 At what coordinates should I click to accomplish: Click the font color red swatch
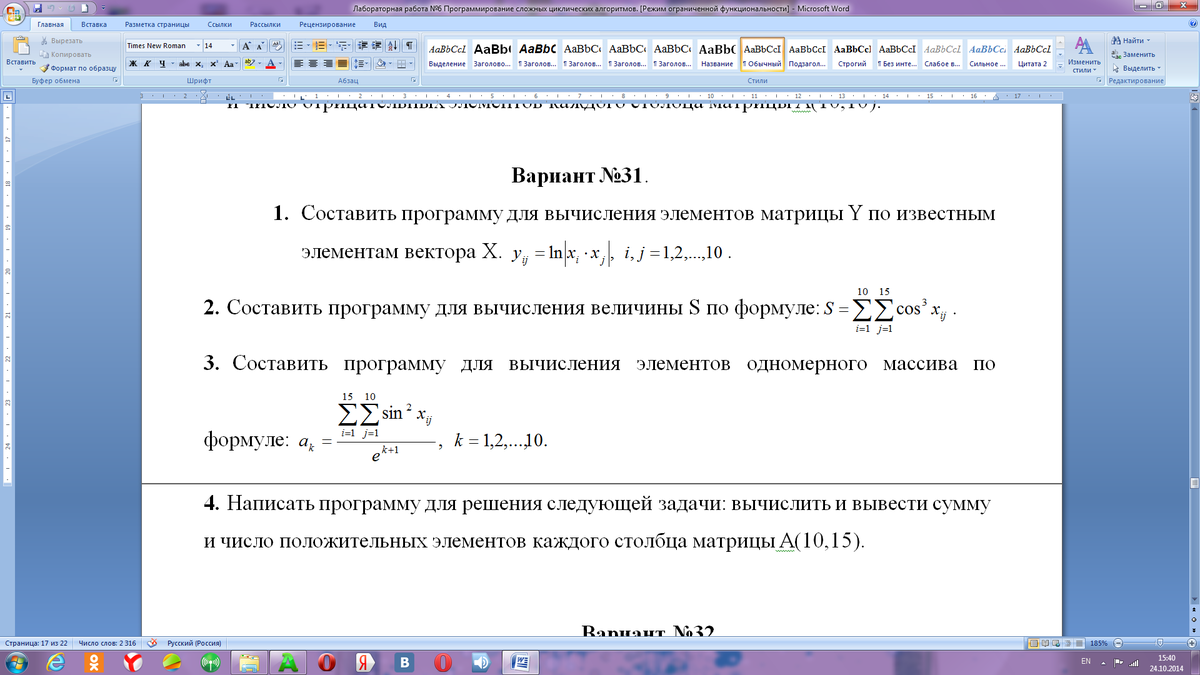tap(272, 63)
